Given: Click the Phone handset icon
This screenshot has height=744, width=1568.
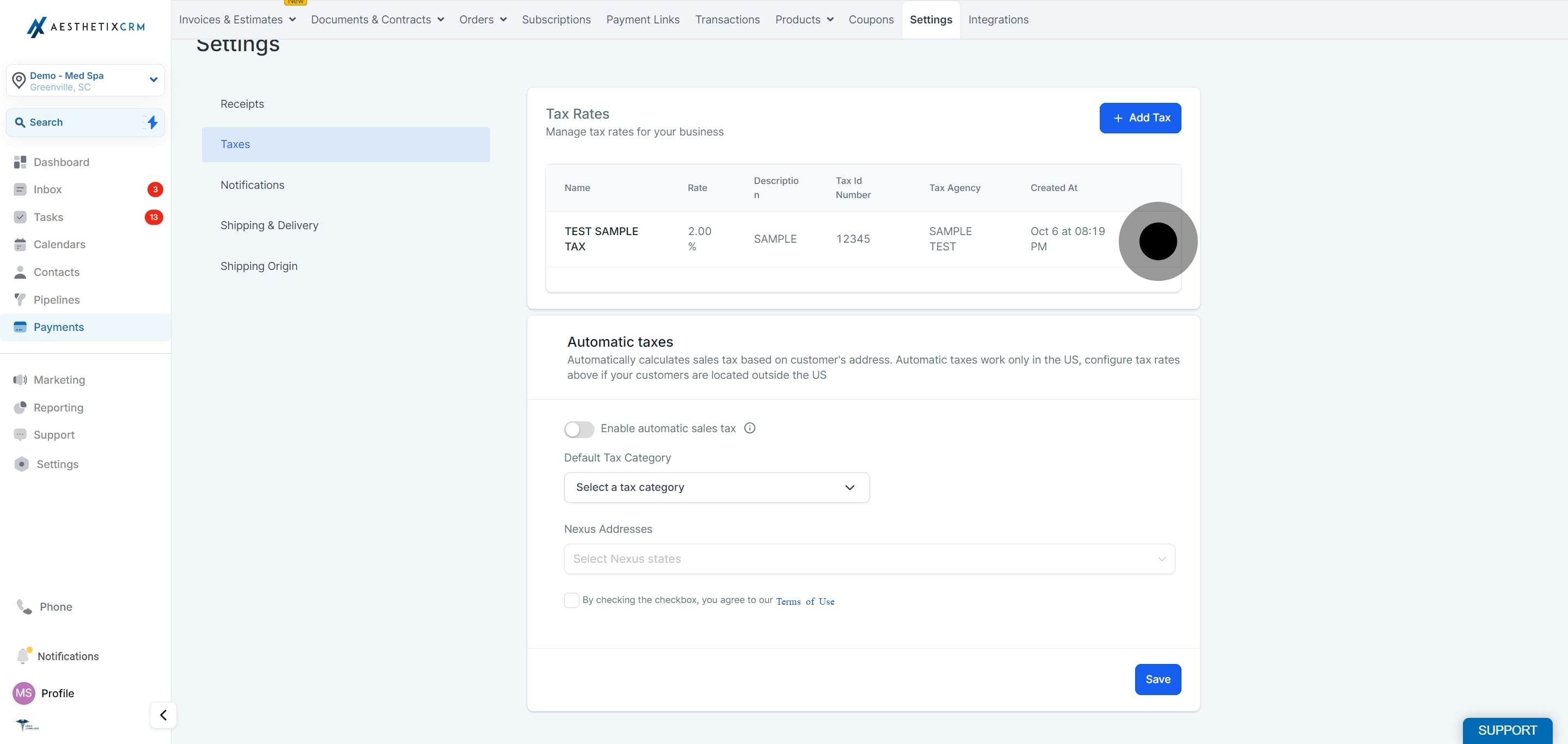Looking at the screenshot, I should 24,606.
